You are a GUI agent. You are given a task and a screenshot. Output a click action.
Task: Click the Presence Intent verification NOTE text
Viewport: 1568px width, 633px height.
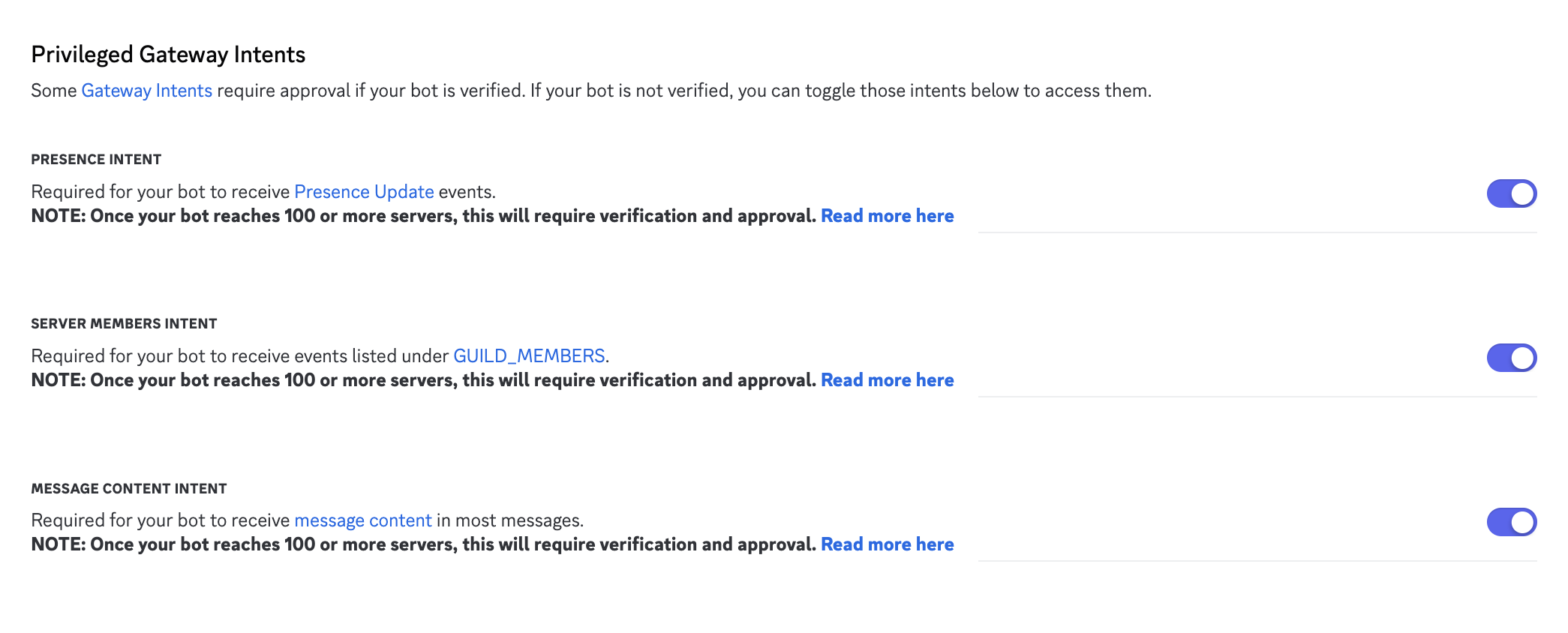(x=423, y=216)
